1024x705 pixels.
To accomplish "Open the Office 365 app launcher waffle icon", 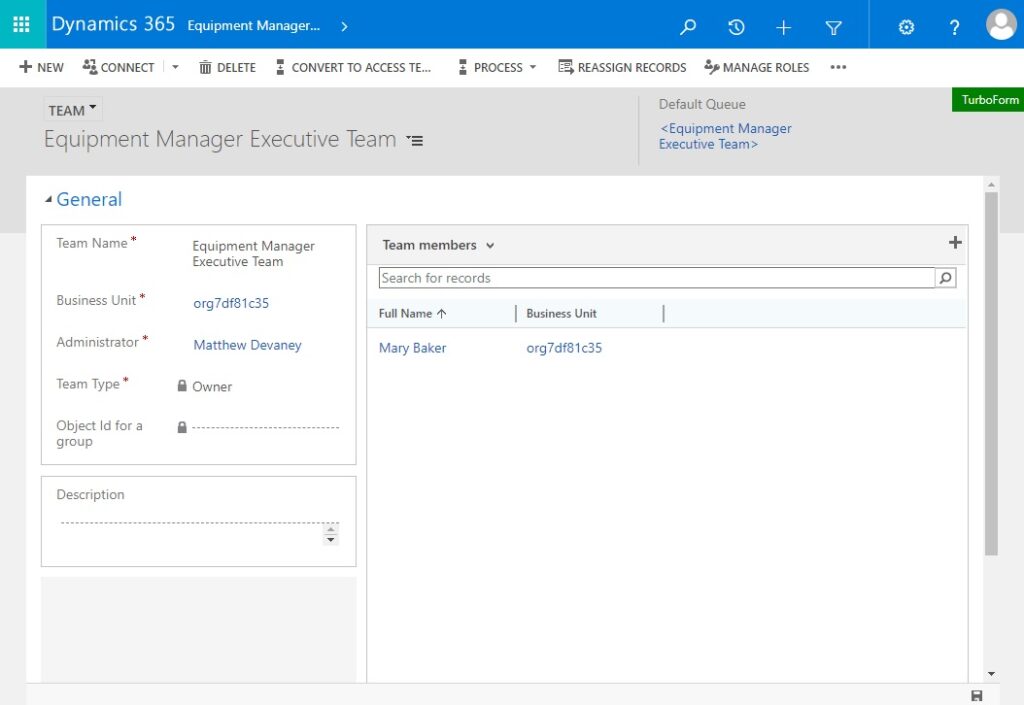I will coord(22,25).
